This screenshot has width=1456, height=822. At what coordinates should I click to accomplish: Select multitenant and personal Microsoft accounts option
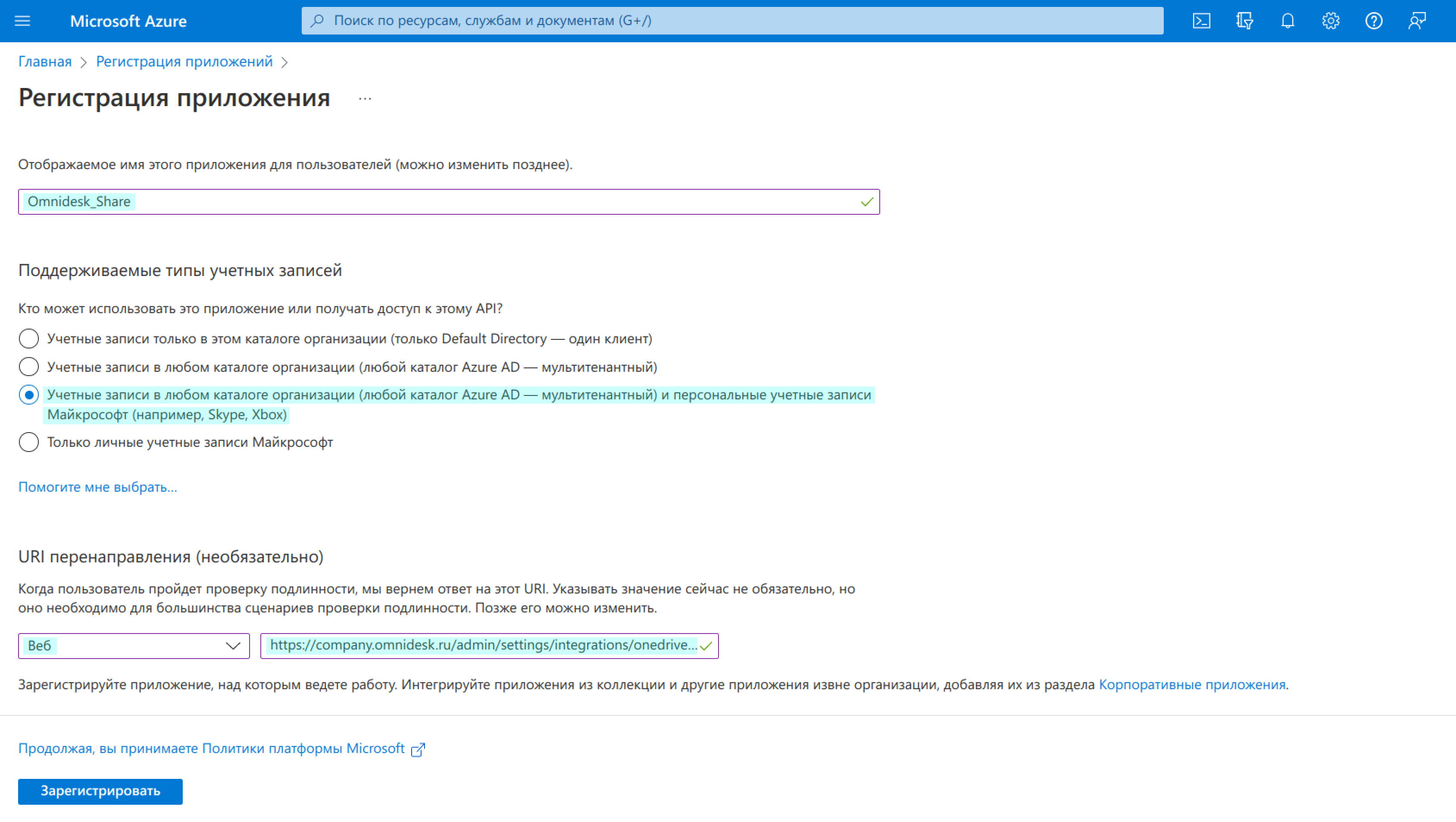click(29, 394)
